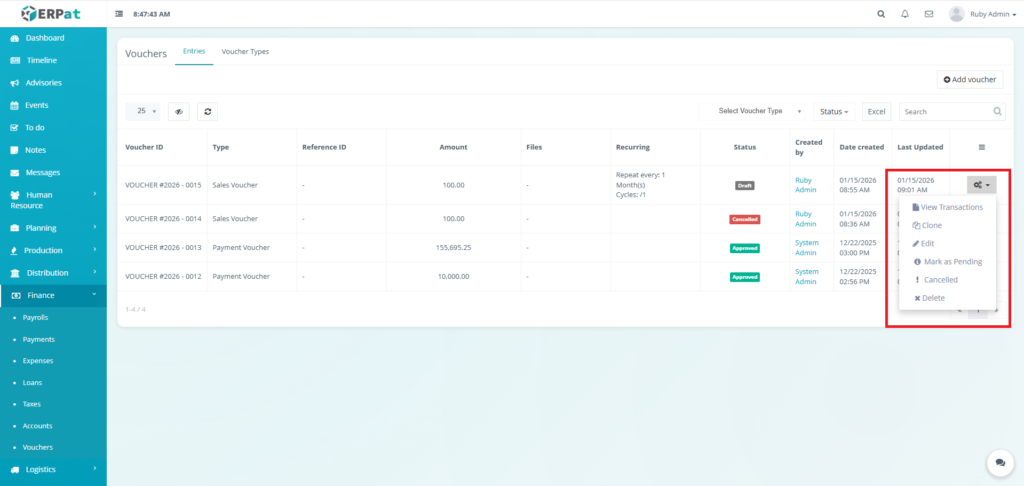Open Loans under Finance
This screenshot has width=1024, height=486.
tap(32, 383)
